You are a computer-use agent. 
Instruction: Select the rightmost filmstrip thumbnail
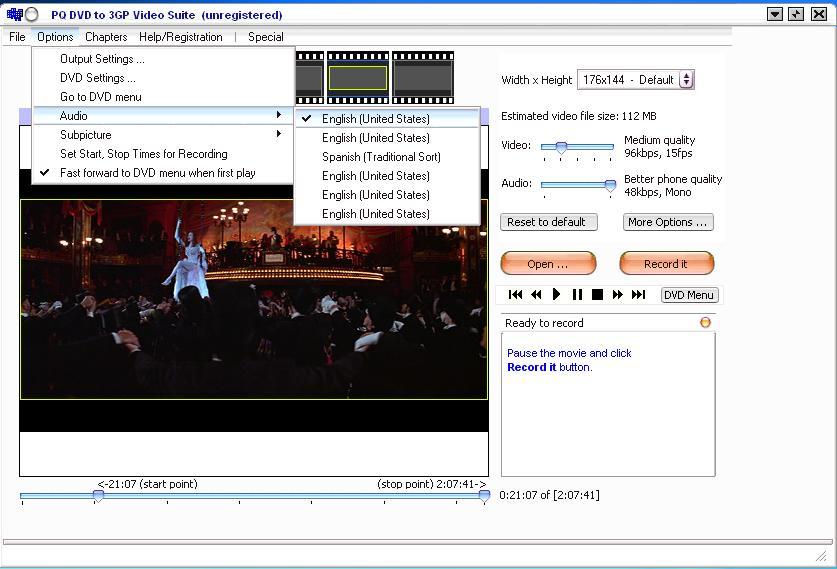[423, 78]
